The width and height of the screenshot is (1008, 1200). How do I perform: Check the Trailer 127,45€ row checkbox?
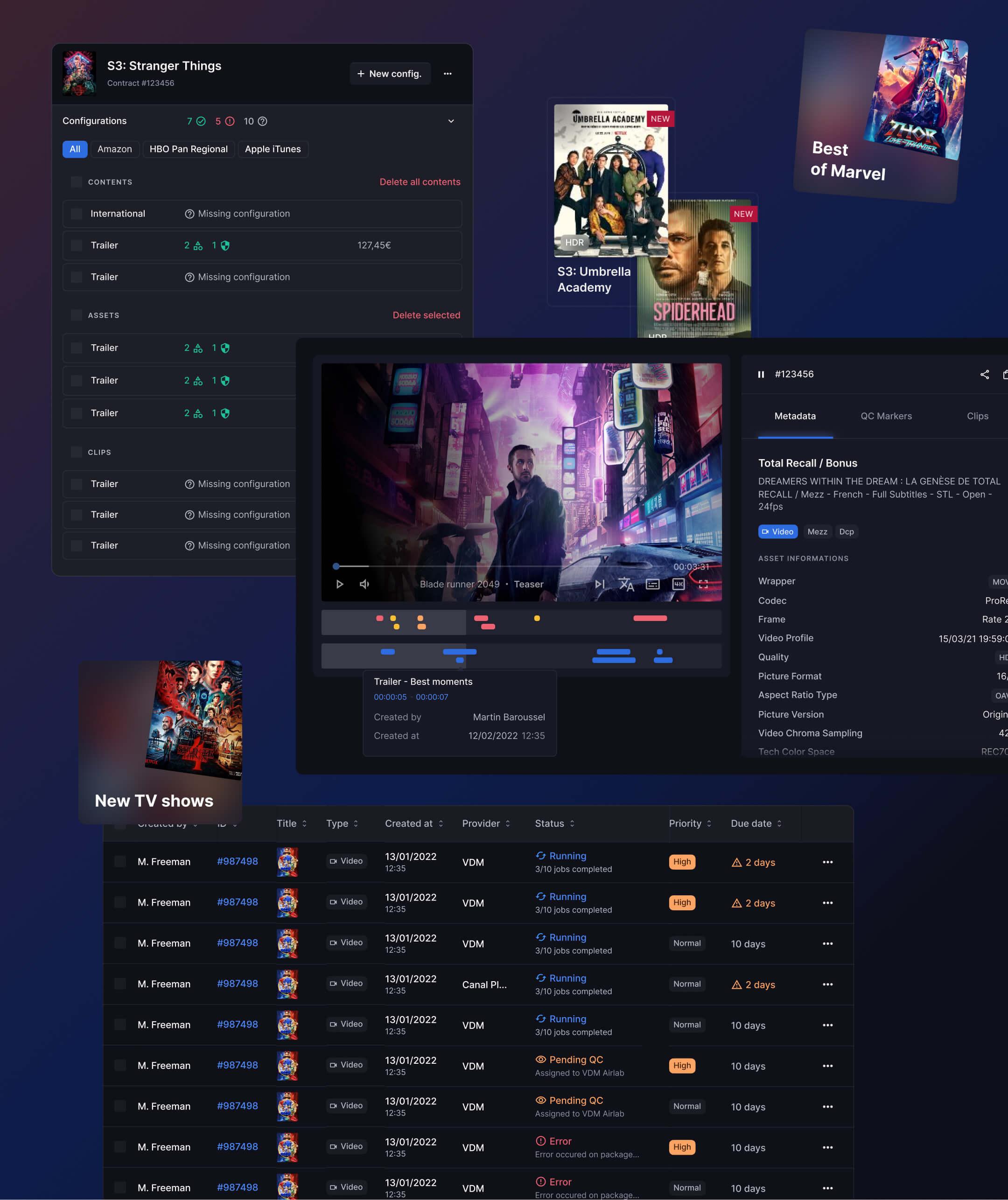point(76,246)
